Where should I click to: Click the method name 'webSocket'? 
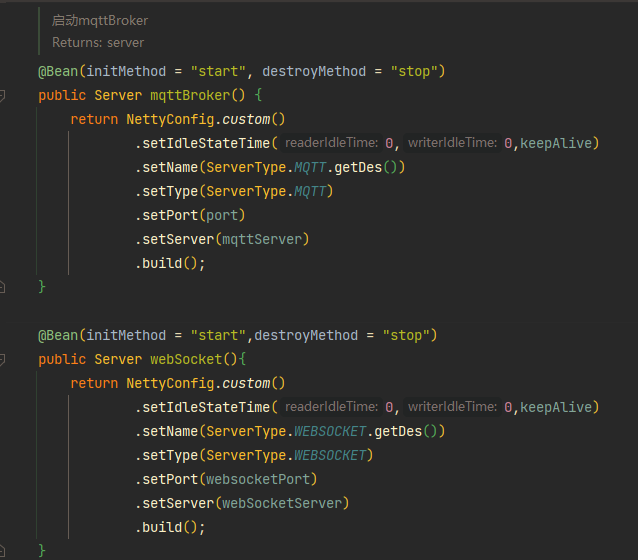coord(186,359)
